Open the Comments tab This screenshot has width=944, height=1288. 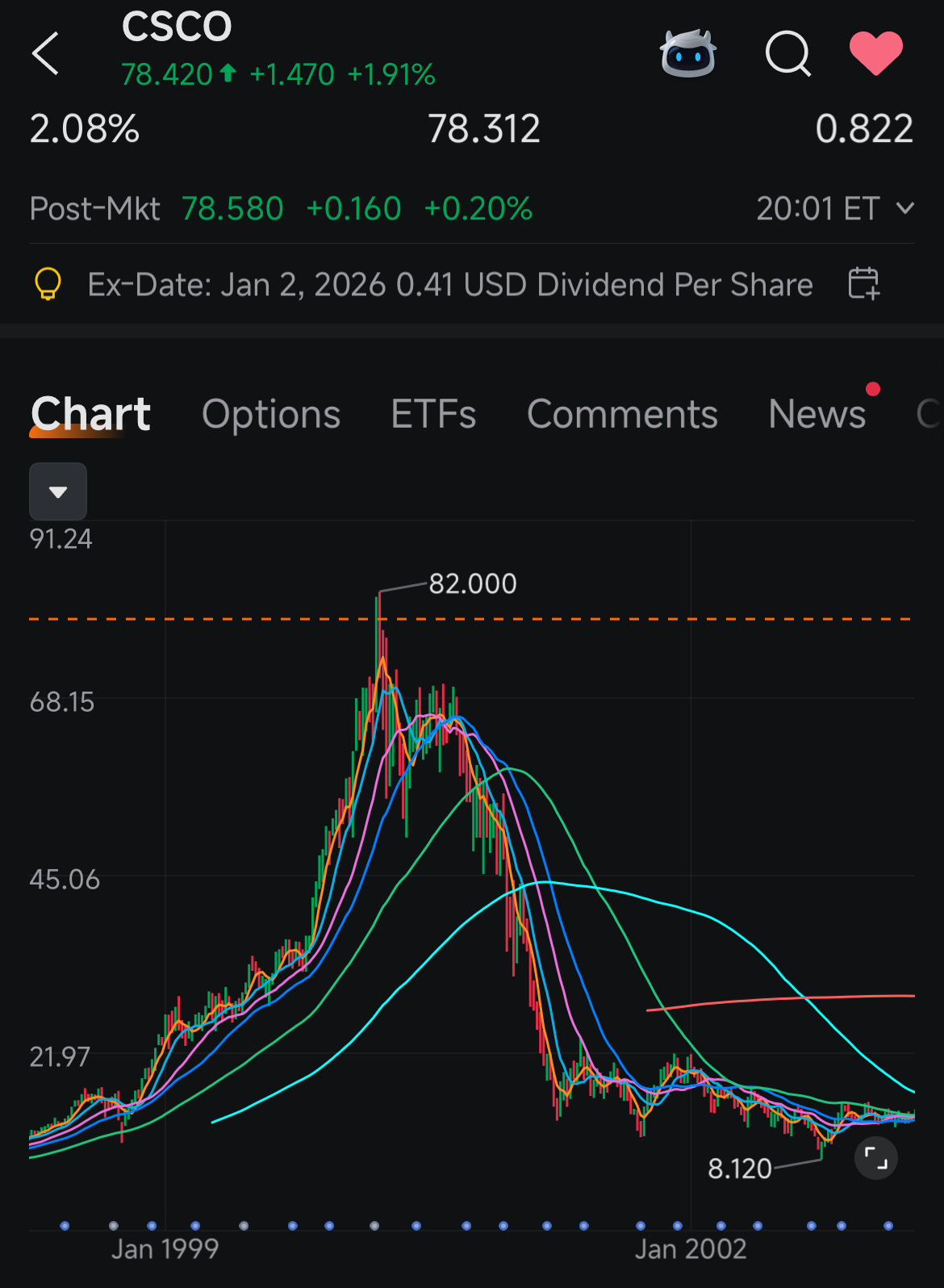click(622, 415)
